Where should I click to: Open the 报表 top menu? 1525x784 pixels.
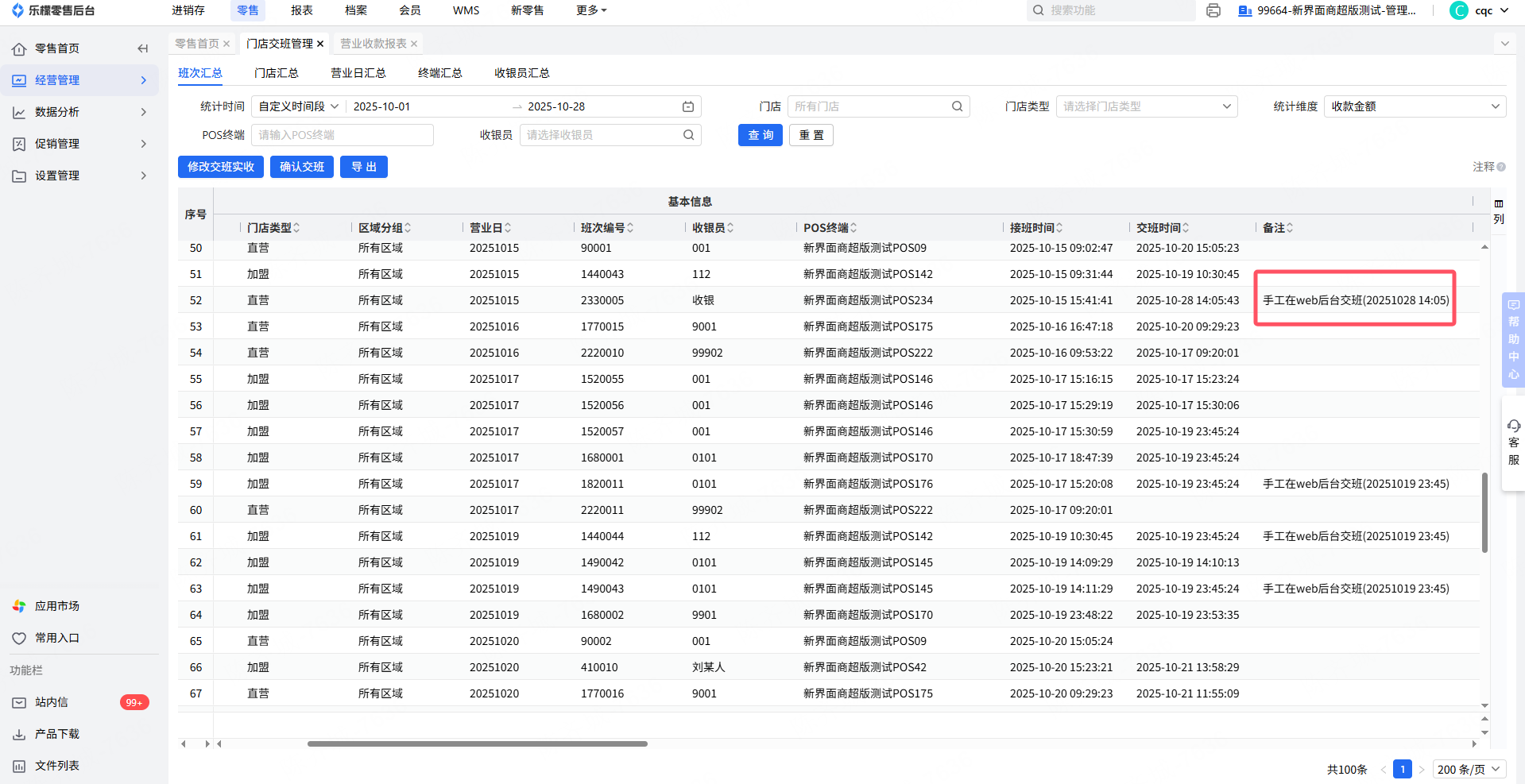point(301,10)
